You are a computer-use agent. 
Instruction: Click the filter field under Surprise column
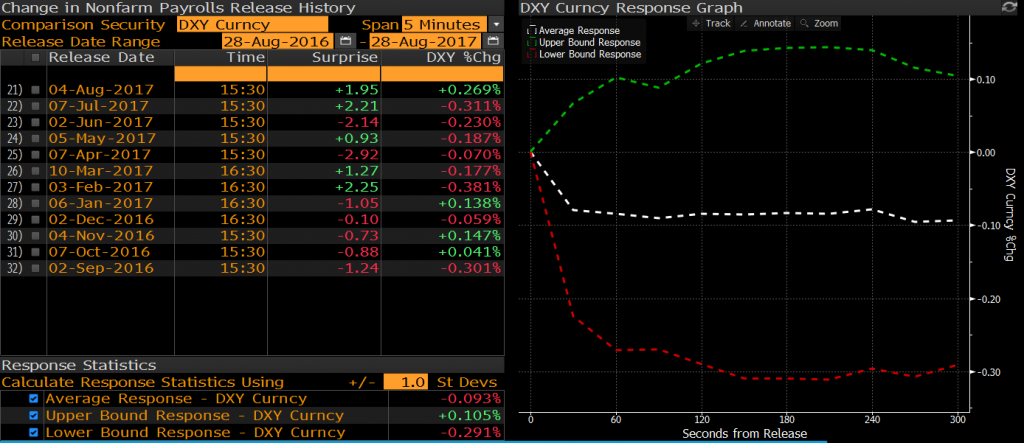[324, 73]
